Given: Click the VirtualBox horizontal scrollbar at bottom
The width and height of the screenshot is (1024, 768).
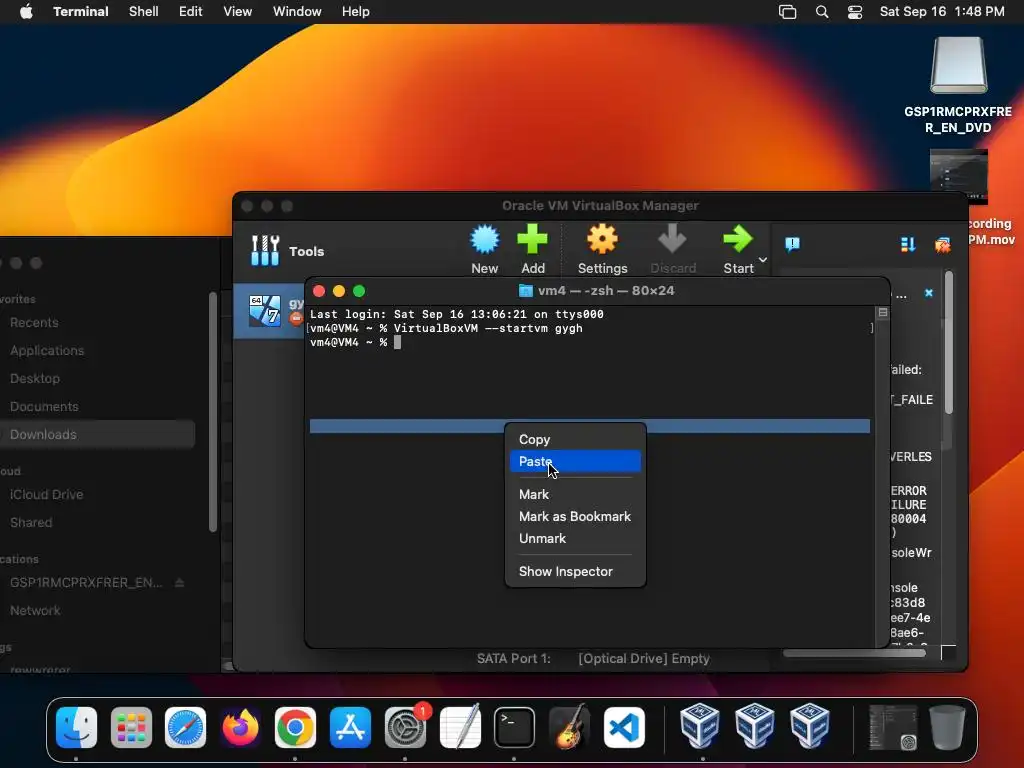Looking at the screenshot, I should pos(854,653).
